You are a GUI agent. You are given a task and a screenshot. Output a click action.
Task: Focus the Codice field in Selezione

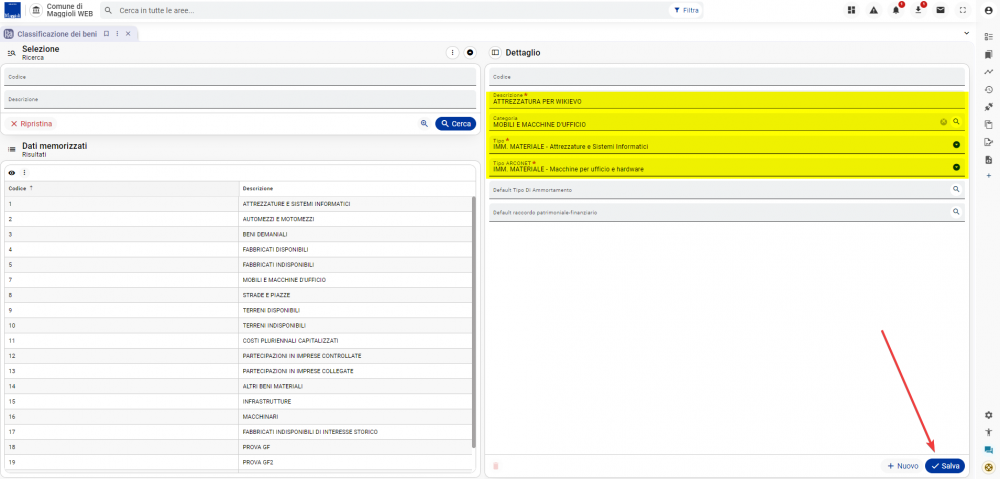(240, 77)
